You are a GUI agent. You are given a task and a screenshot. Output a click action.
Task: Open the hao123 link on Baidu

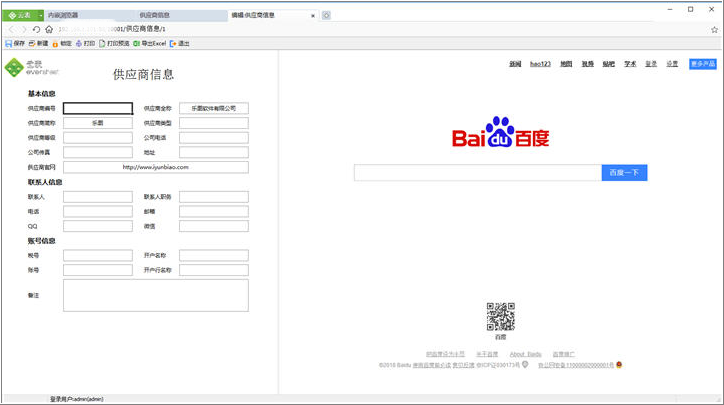(x=540, y=64)
